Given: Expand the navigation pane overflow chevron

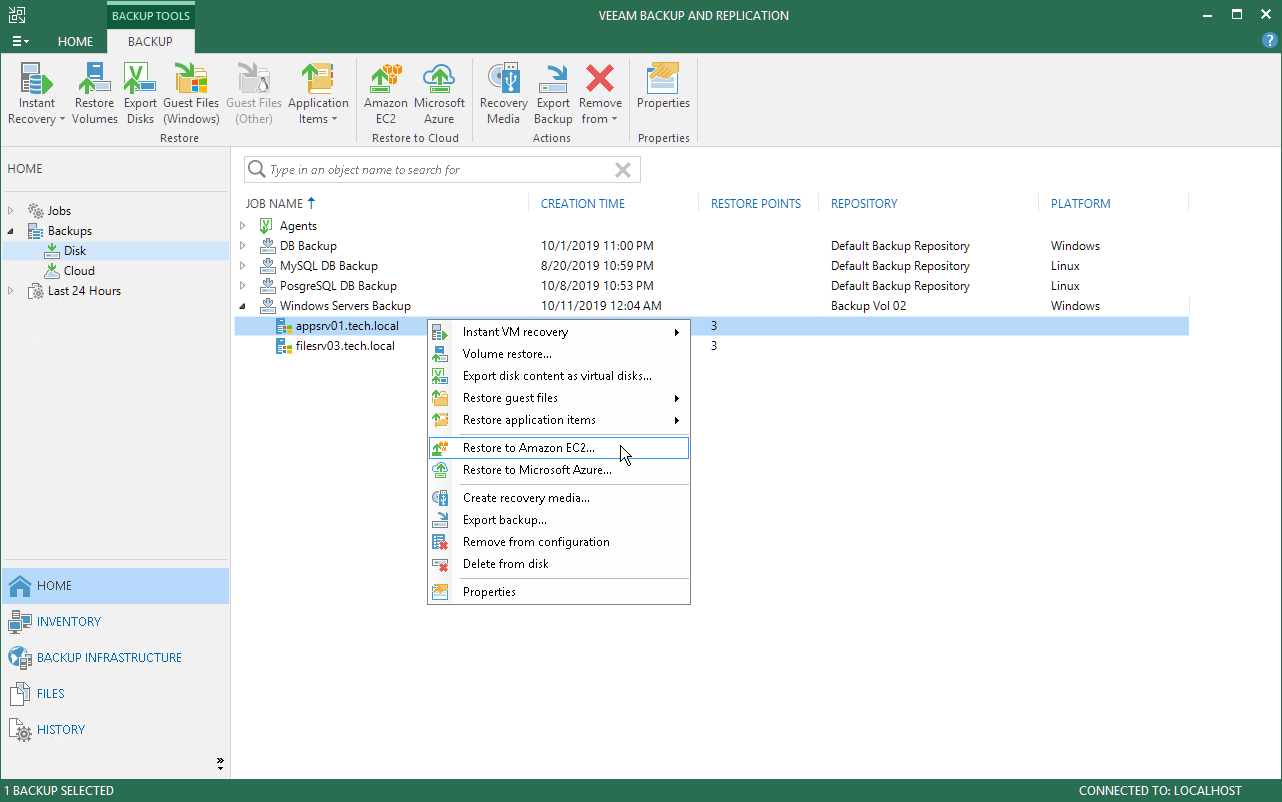Looking at the screenshot, I should click(x=220, y=763).
